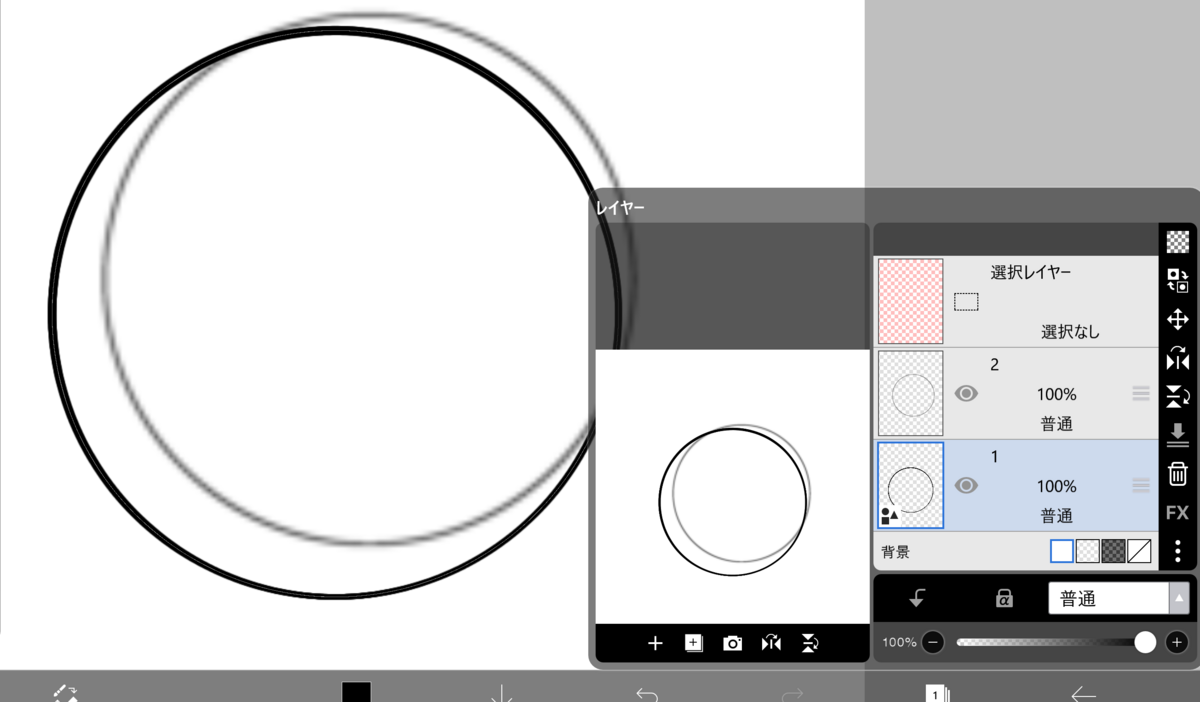
Task: Set light transparent checker background
Action: 1088,551
